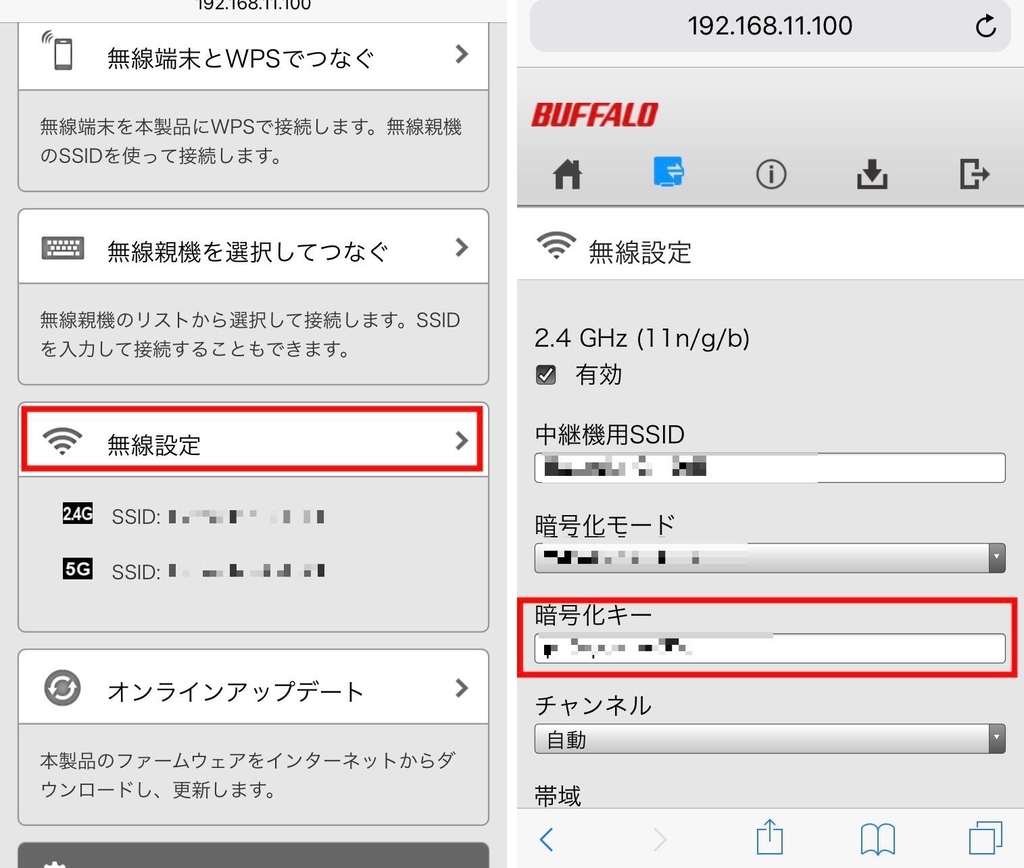This screenshot has width=1024, height=868.
Task: Click the firmware update description text
Action: 248,775
